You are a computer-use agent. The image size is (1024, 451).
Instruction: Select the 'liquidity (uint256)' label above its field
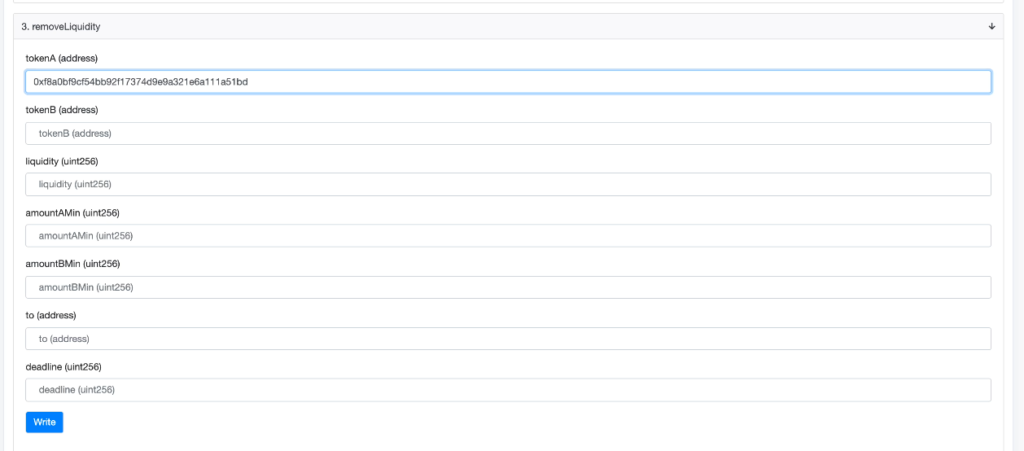click(x=62, y=161)
